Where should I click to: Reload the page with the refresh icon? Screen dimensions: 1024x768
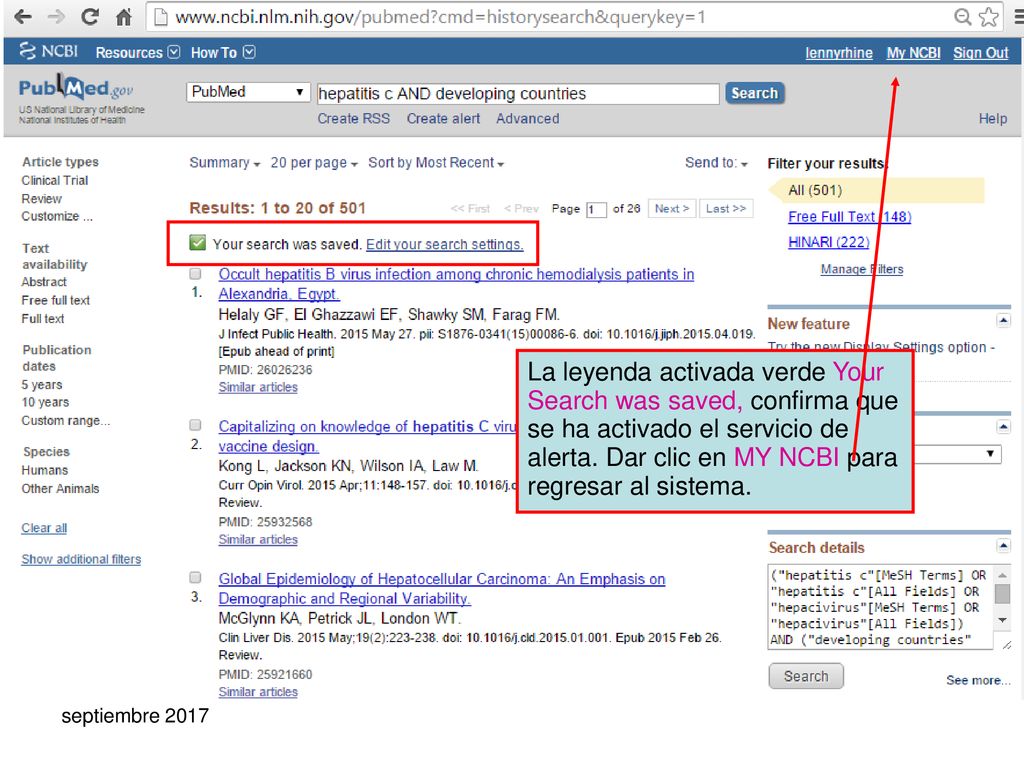tap(90, 16)
